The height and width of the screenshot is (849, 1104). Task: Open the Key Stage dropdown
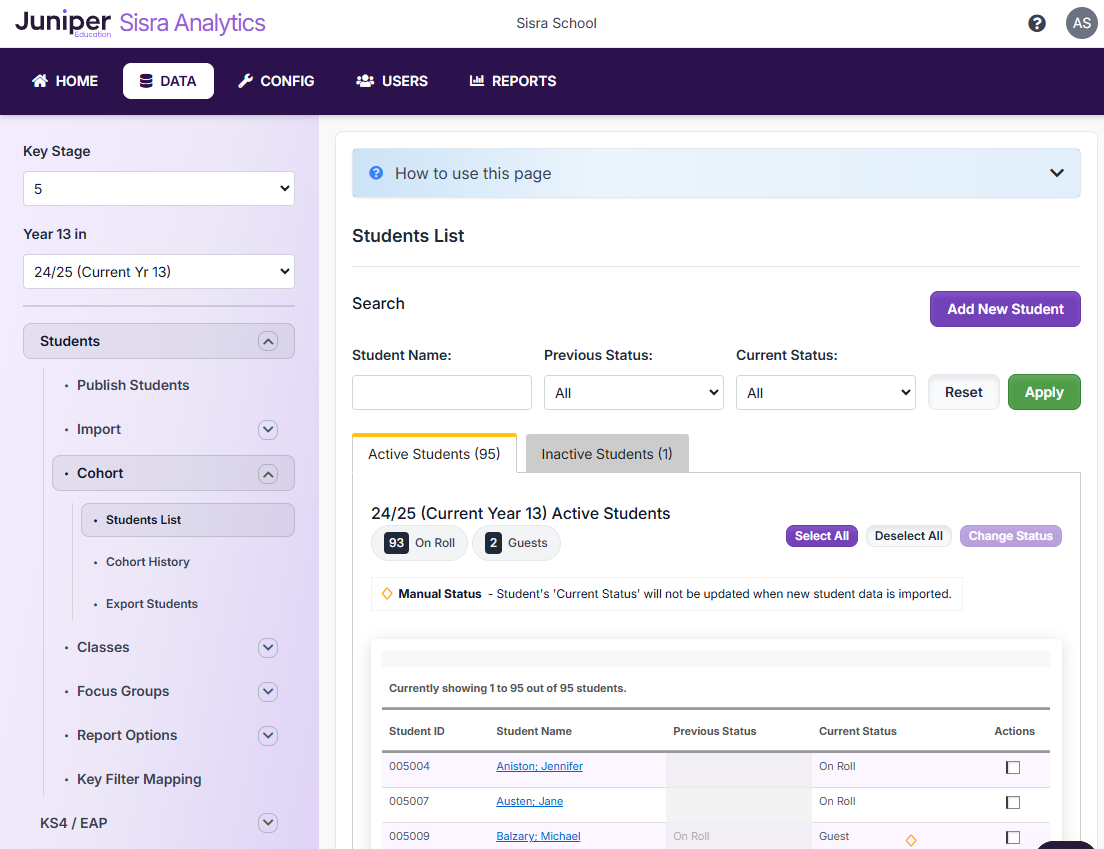tap(159, 189)
